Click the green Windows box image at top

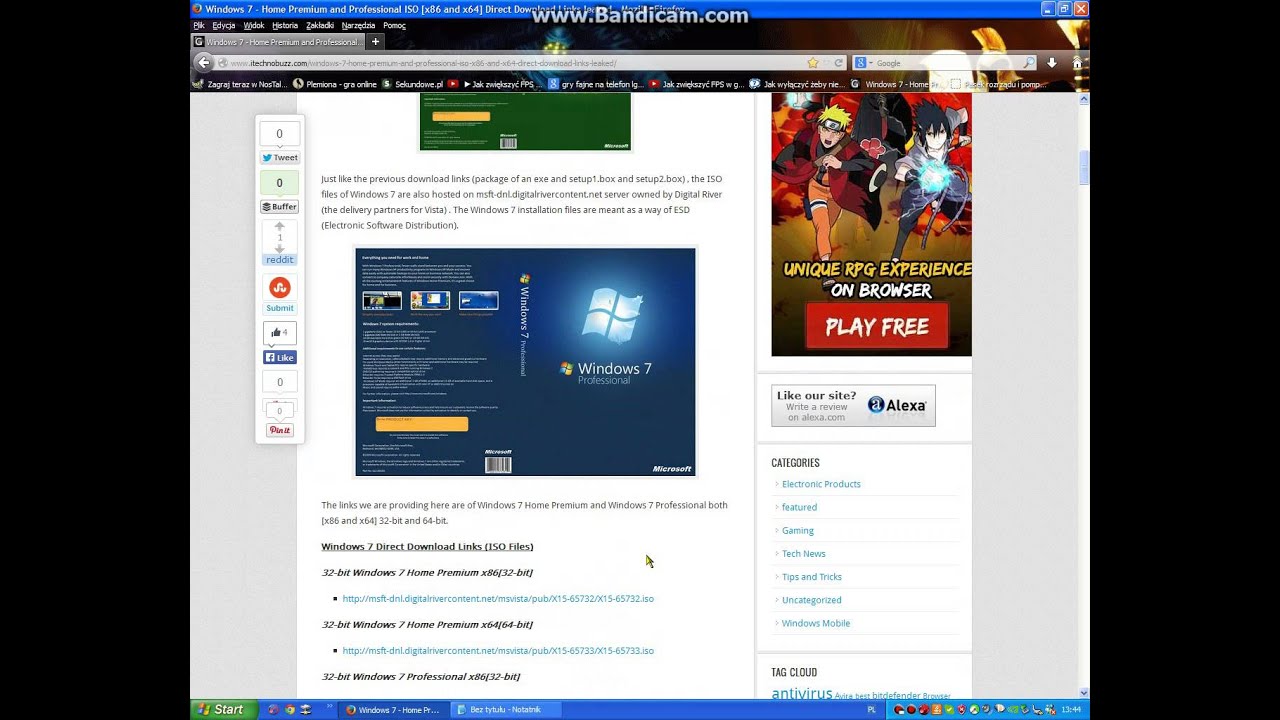click(525, 122)
